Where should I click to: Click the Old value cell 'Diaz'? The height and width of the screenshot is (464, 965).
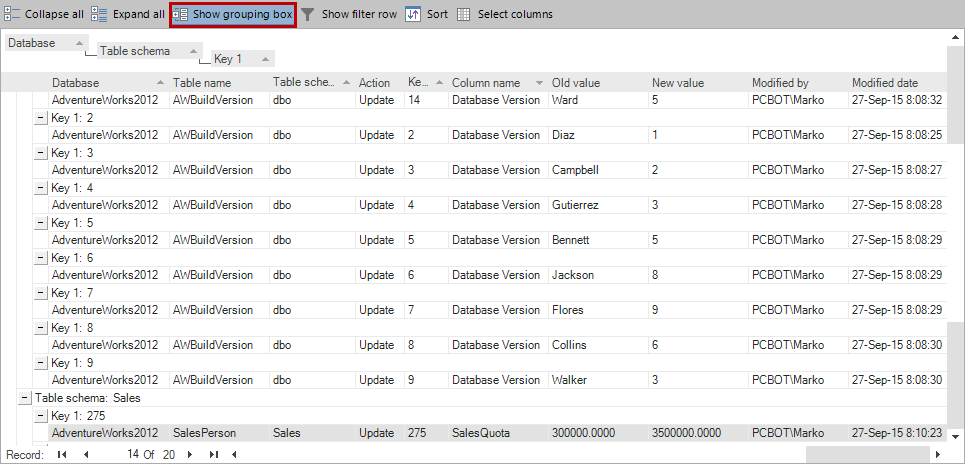pyautogui.click(x=598, y=135)
